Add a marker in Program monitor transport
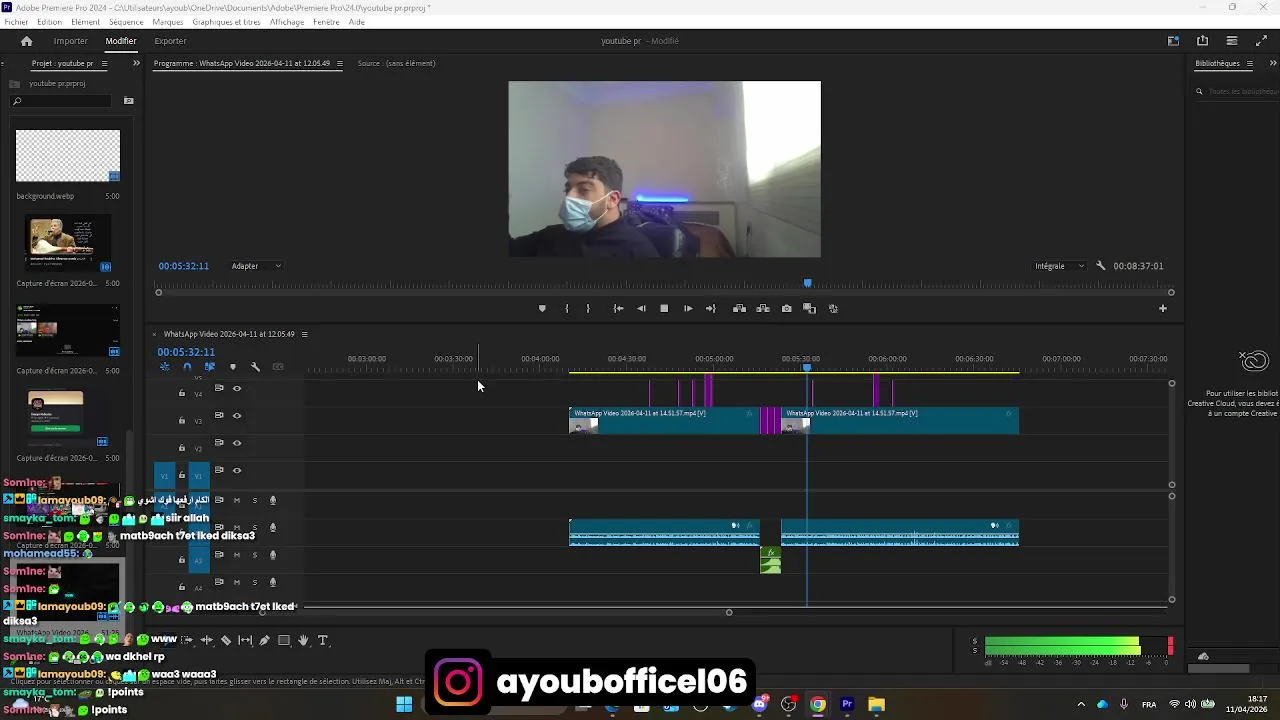 542,308
